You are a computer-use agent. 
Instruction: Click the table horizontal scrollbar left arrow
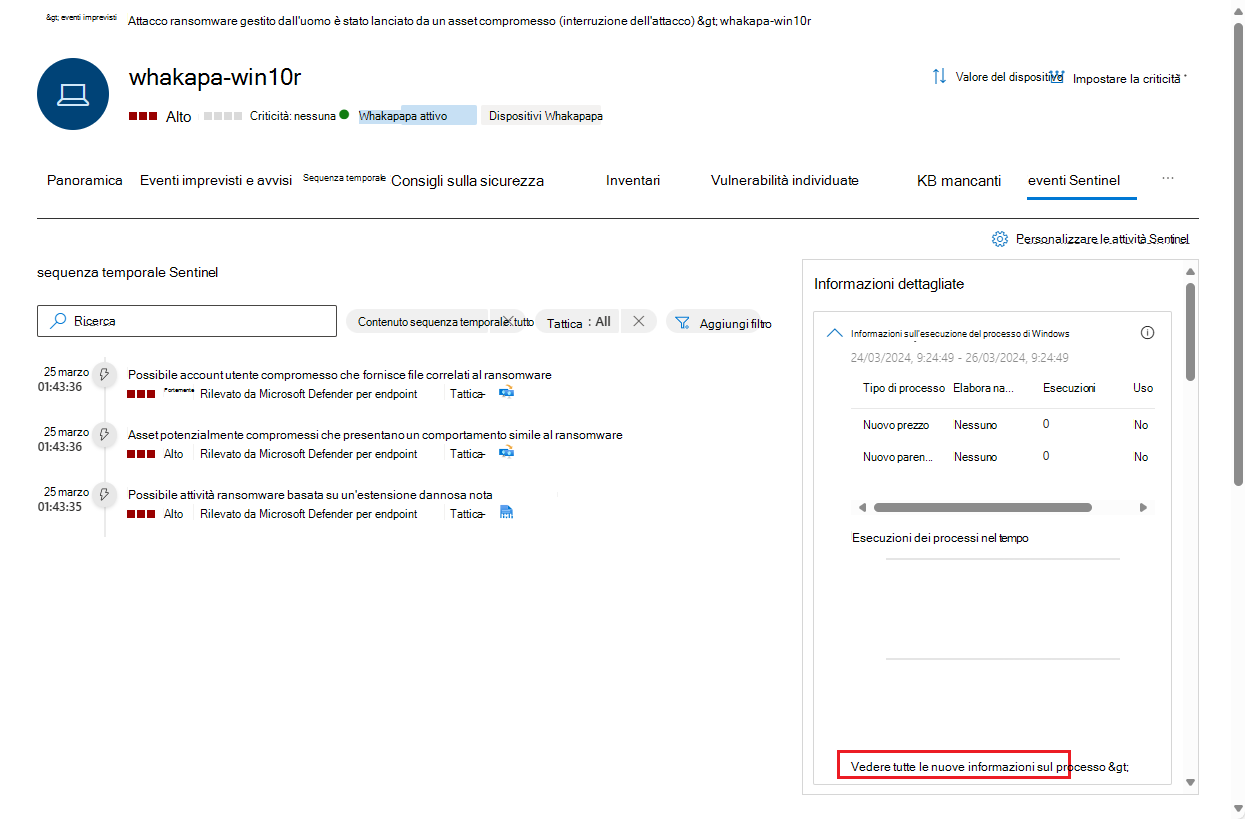point(861,508)
